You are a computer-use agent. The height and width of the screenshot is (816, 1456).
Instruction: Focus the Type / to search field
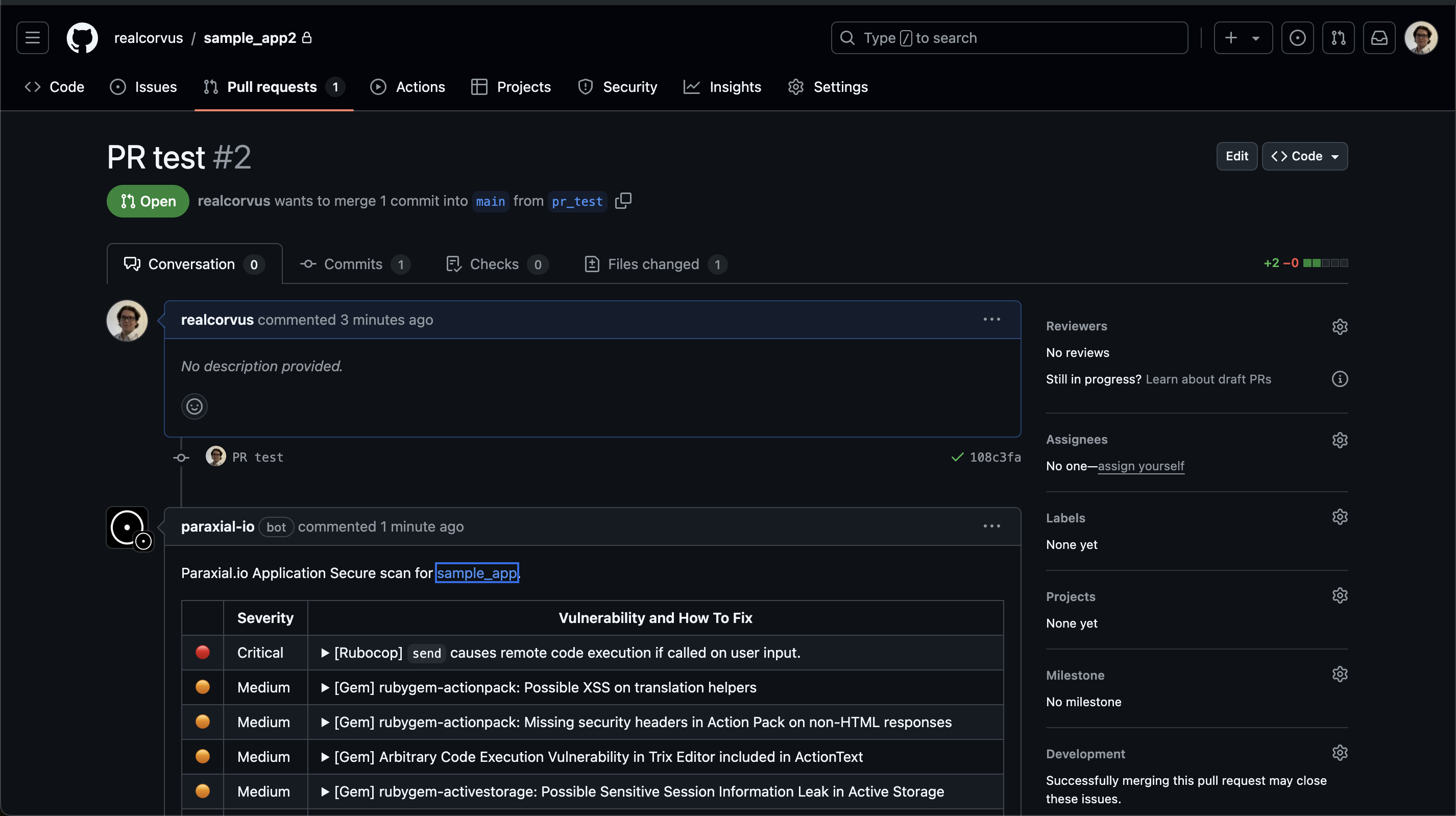pos(1009,38)
